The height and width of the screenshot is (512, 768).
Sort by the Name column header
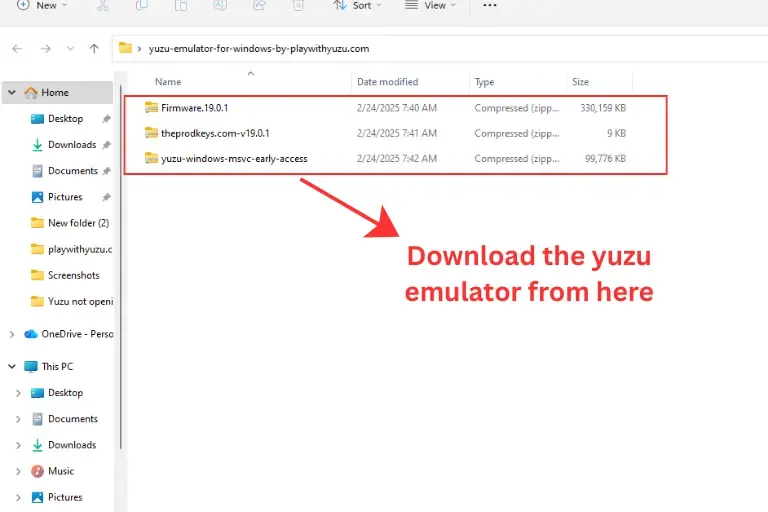(168, 82)
